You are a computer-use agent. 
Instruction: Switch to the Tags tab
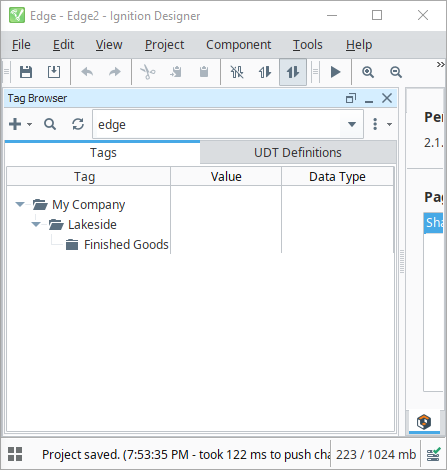tap(103, 153)
